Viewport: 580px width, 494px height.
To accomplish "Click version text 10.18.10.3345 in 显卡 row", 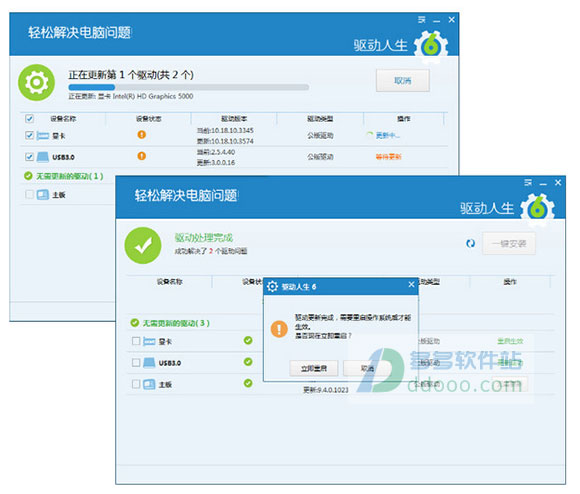I will pyautogui.click(x=232, y=131).
